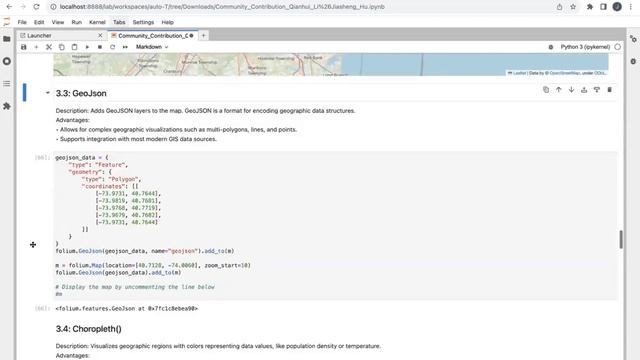
Task: Collapse the 3.3: GeoJson heading section
Action: click(48, 93)
